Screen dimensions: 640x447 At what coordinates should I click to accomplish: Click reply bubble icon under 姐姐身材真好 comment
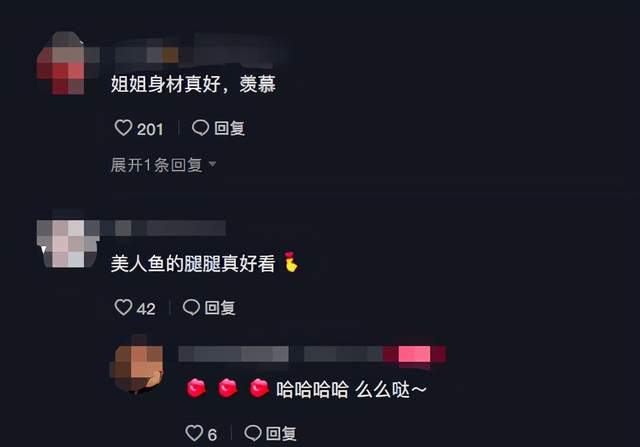pyautogui.click(x=200, y=128)
